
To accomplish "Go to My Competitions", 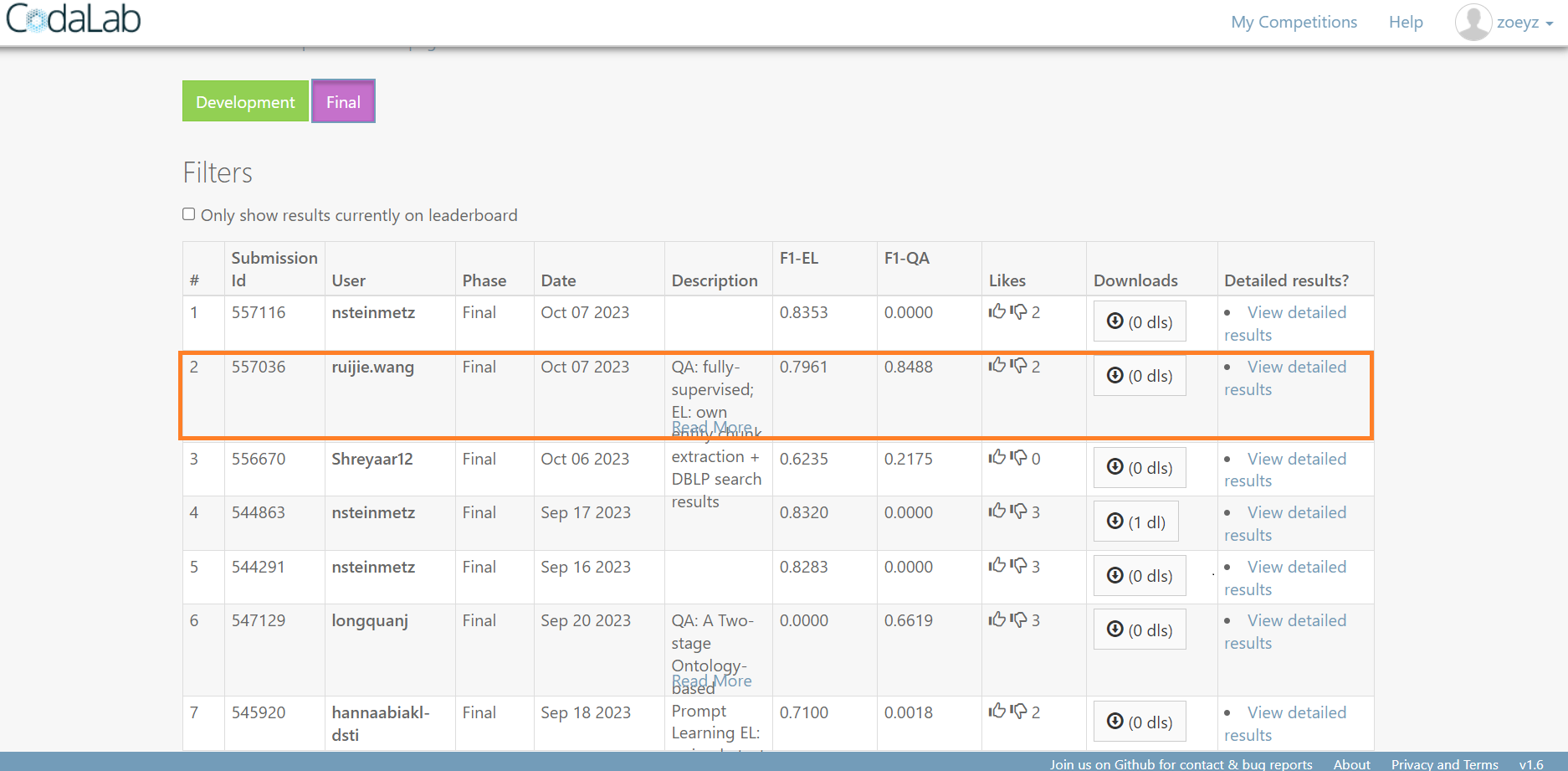I will click(x=1294, y=22).
